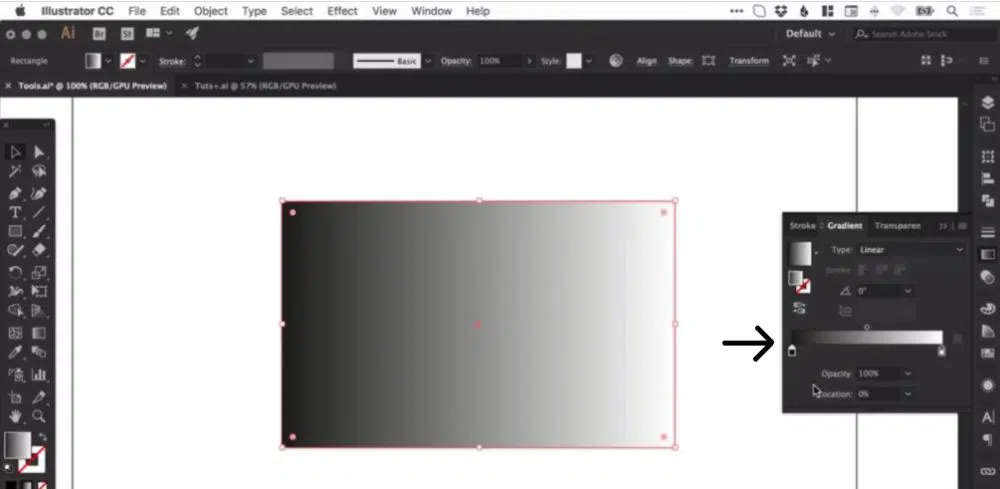The height and width of the screenshot is (489, 1000).
Task: Open the Object menu
Action: [x=211, y=11]
